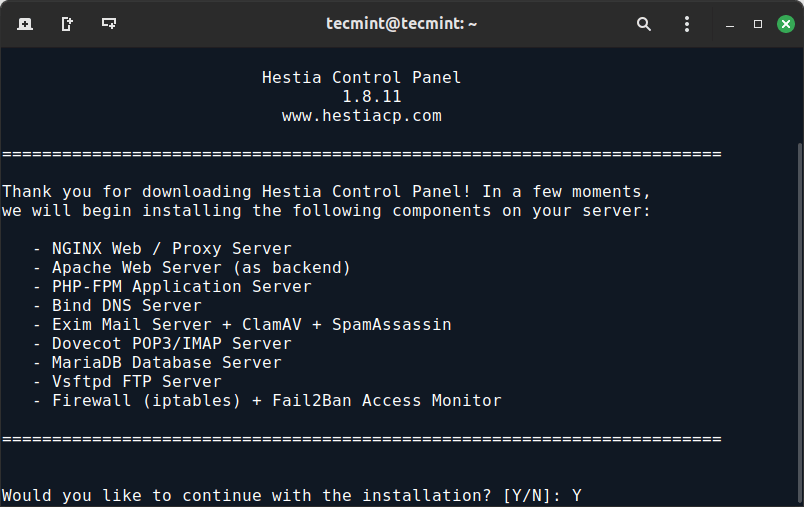The width and height of the screenshot is (804, 507).
Task: Open the terminal search tool
Action: tap(644, 24)
